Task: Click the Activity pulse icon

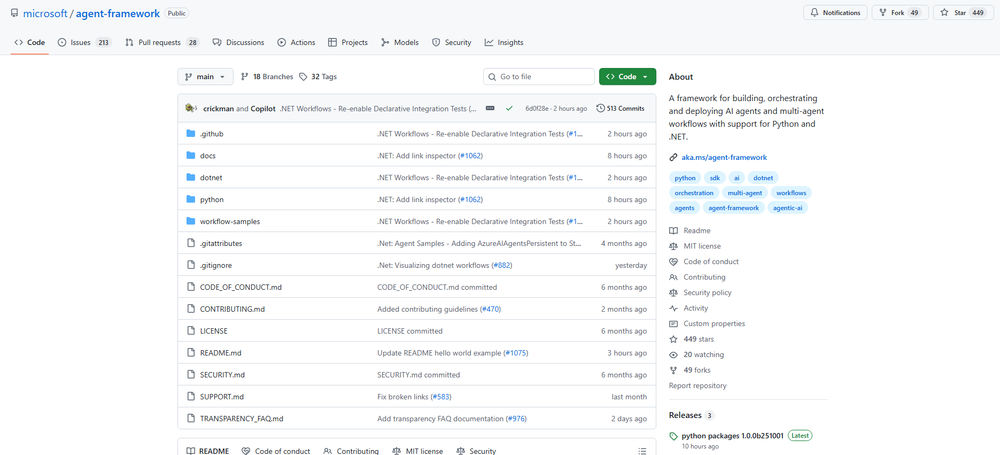Action: pyautogui.click(x=673, y=308)
